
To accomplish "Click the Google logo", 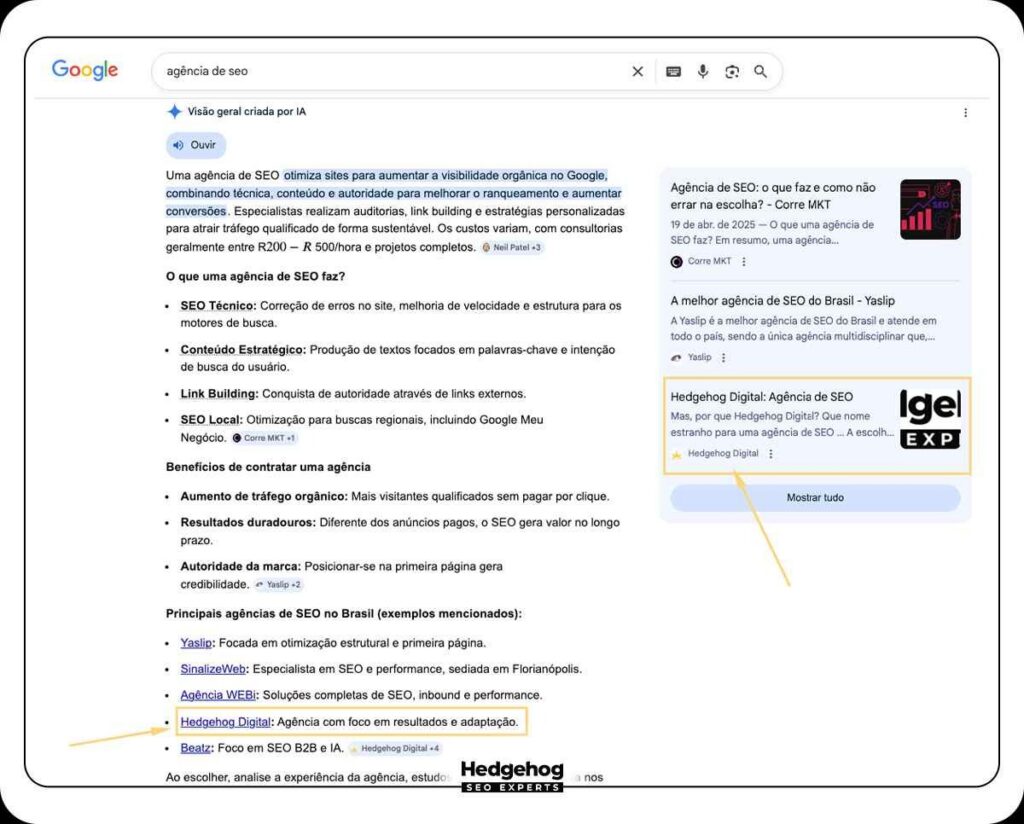I will pyautogui.click(x=85, y=70).
